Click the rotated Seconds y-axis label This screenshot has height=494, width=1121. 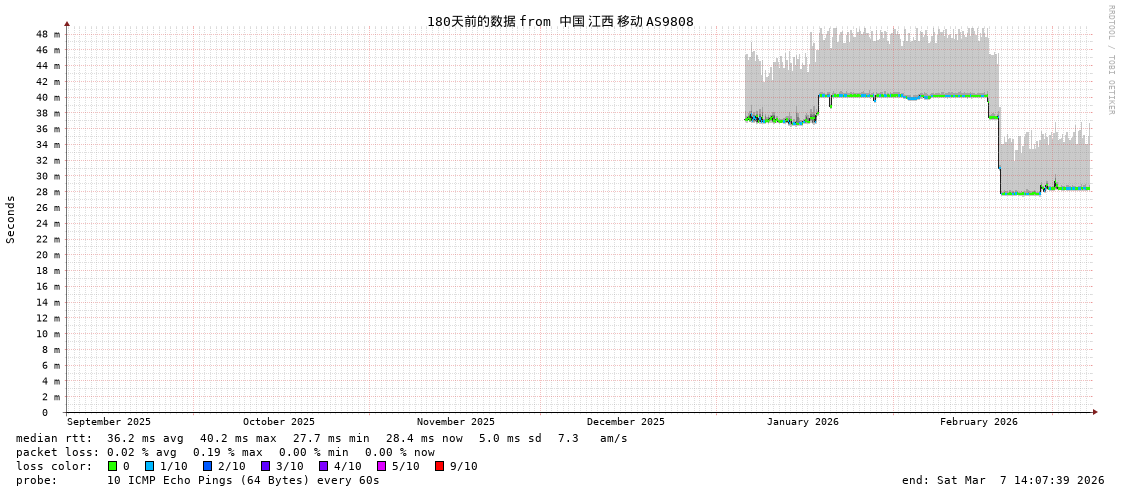[11, 219]
